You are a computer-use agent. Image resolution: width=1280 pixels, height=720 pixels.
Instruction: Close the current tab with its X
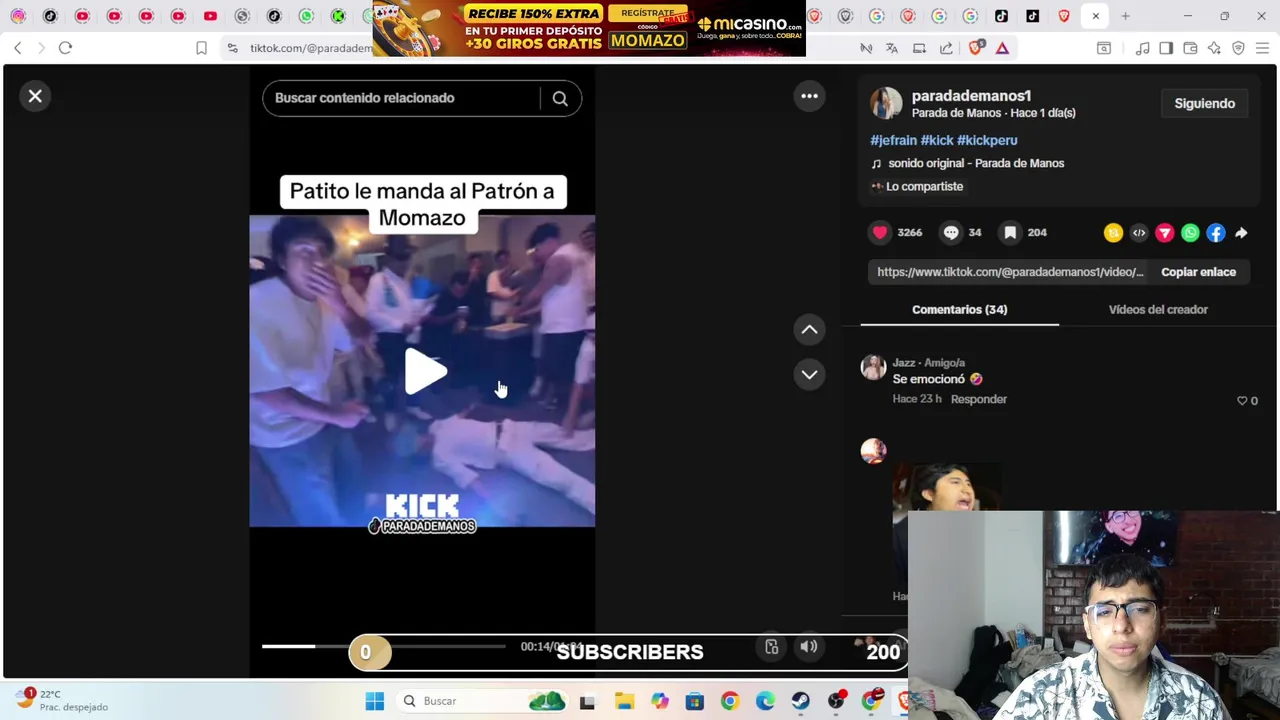click(x=1095, y=16)
